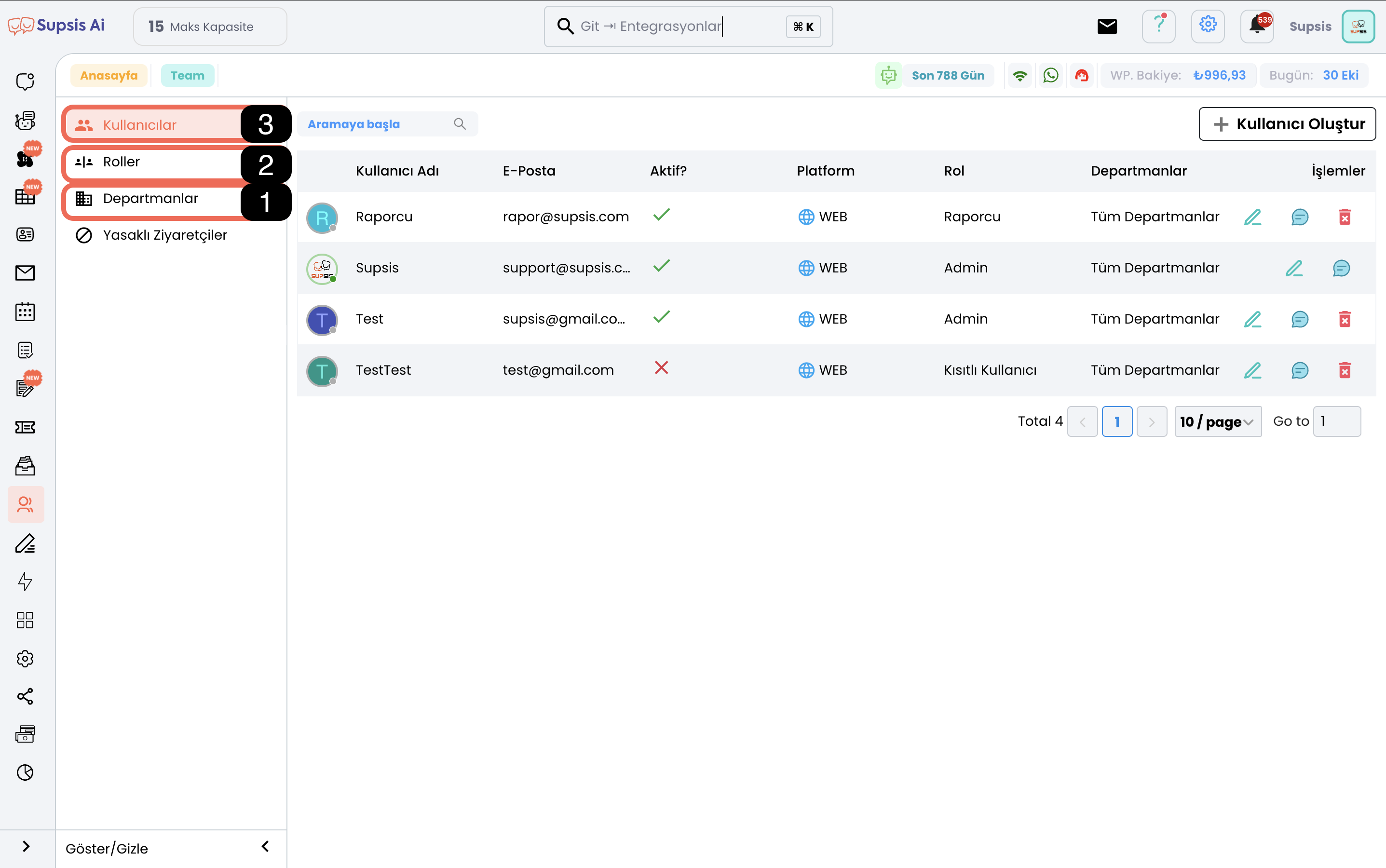
Task: Open the help question mark icon
Action: (1159, 26)
